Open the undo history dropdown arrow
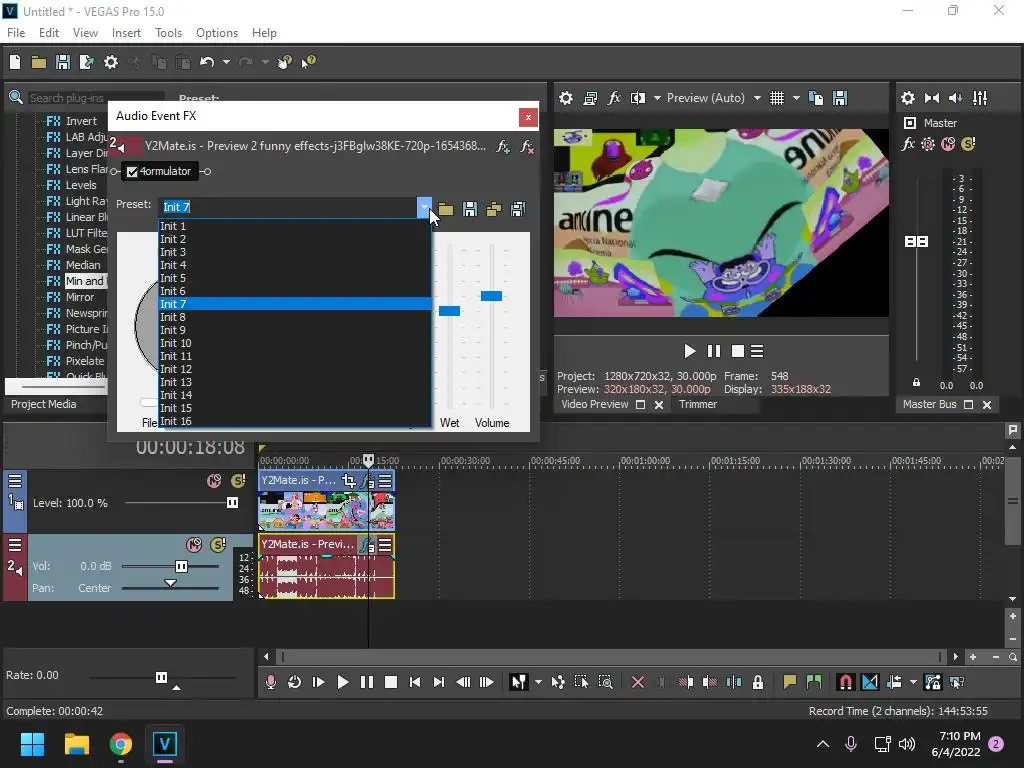Screen dimensions: 1024x768 coord(226,62)
